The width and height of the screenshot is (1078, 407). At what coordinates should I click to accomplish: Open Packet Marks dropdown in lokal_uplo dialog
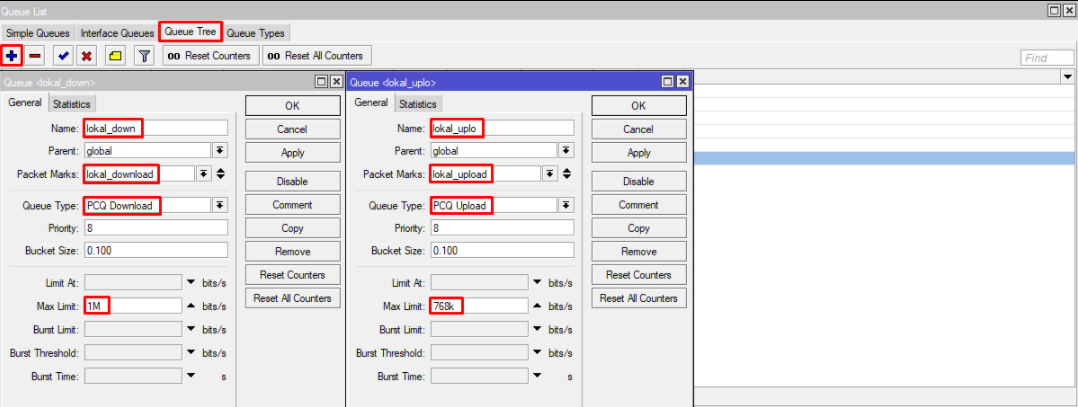point(550,174)
